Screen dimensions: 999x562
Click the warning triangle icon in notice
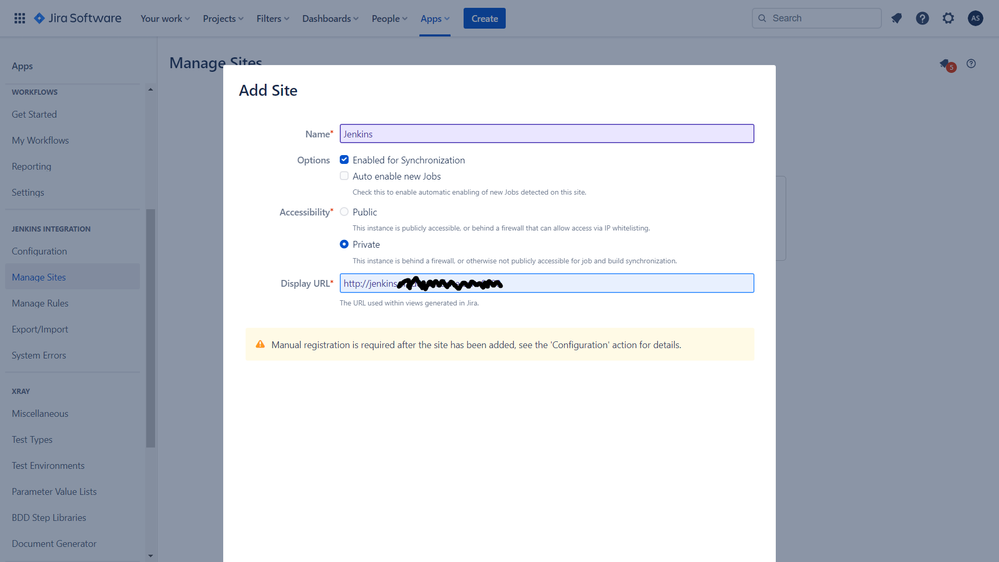pyautogui.click(x=260, y=344)
